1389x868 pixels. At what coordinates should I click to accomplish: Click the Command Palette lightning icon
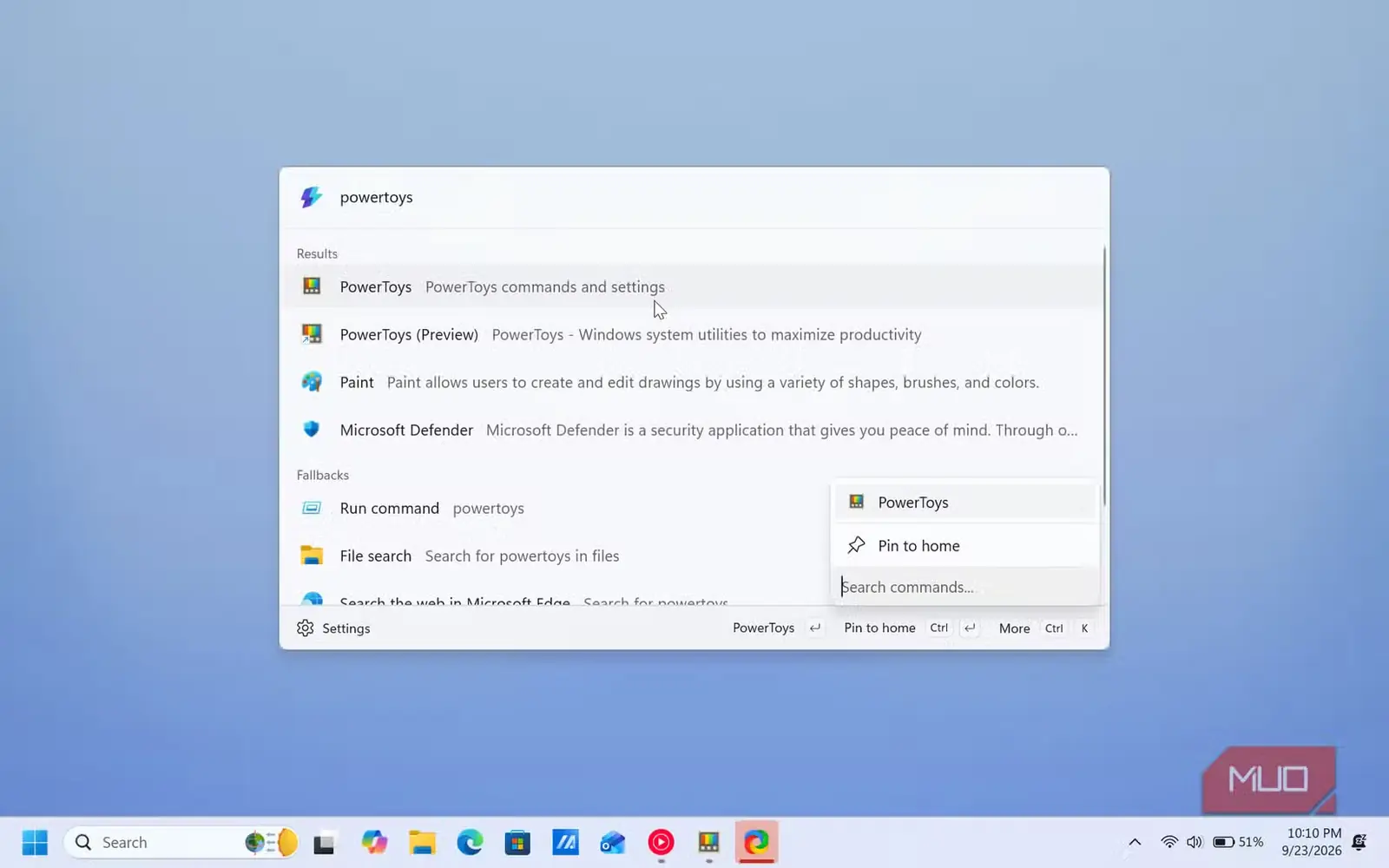click(x=311, y=197)
